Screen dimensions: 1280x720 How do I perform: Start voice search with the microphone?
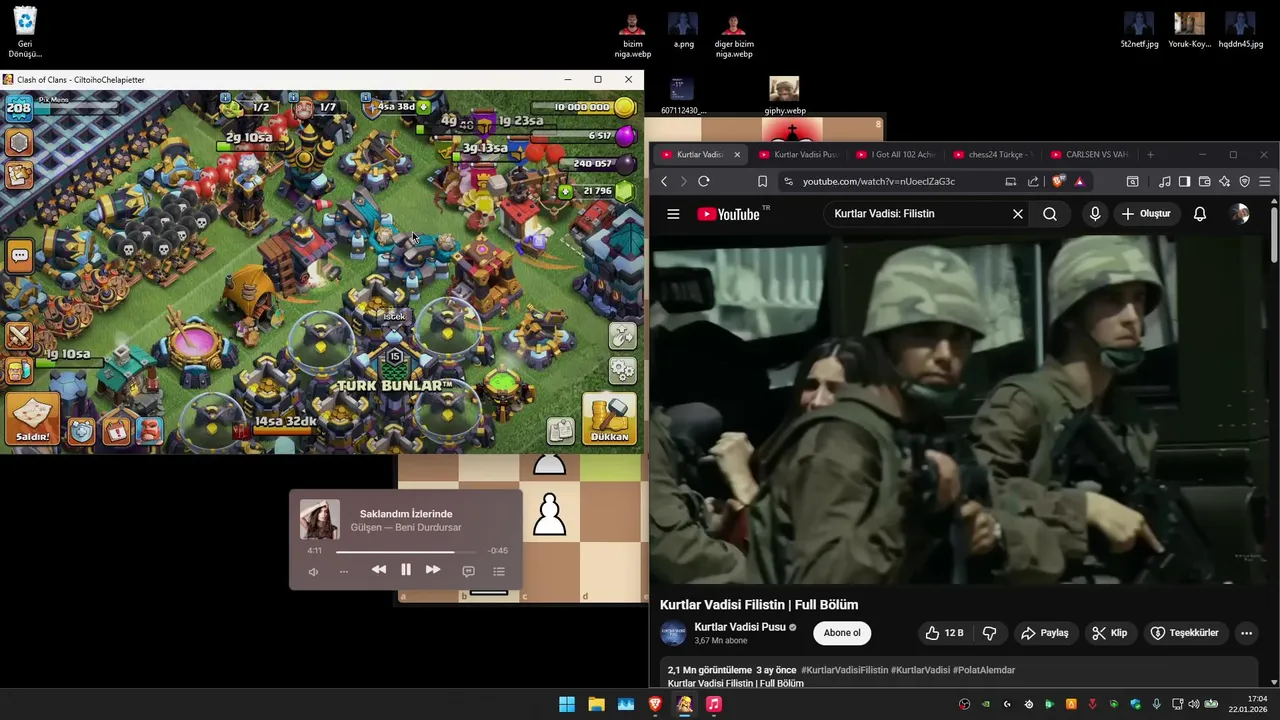1095,214
